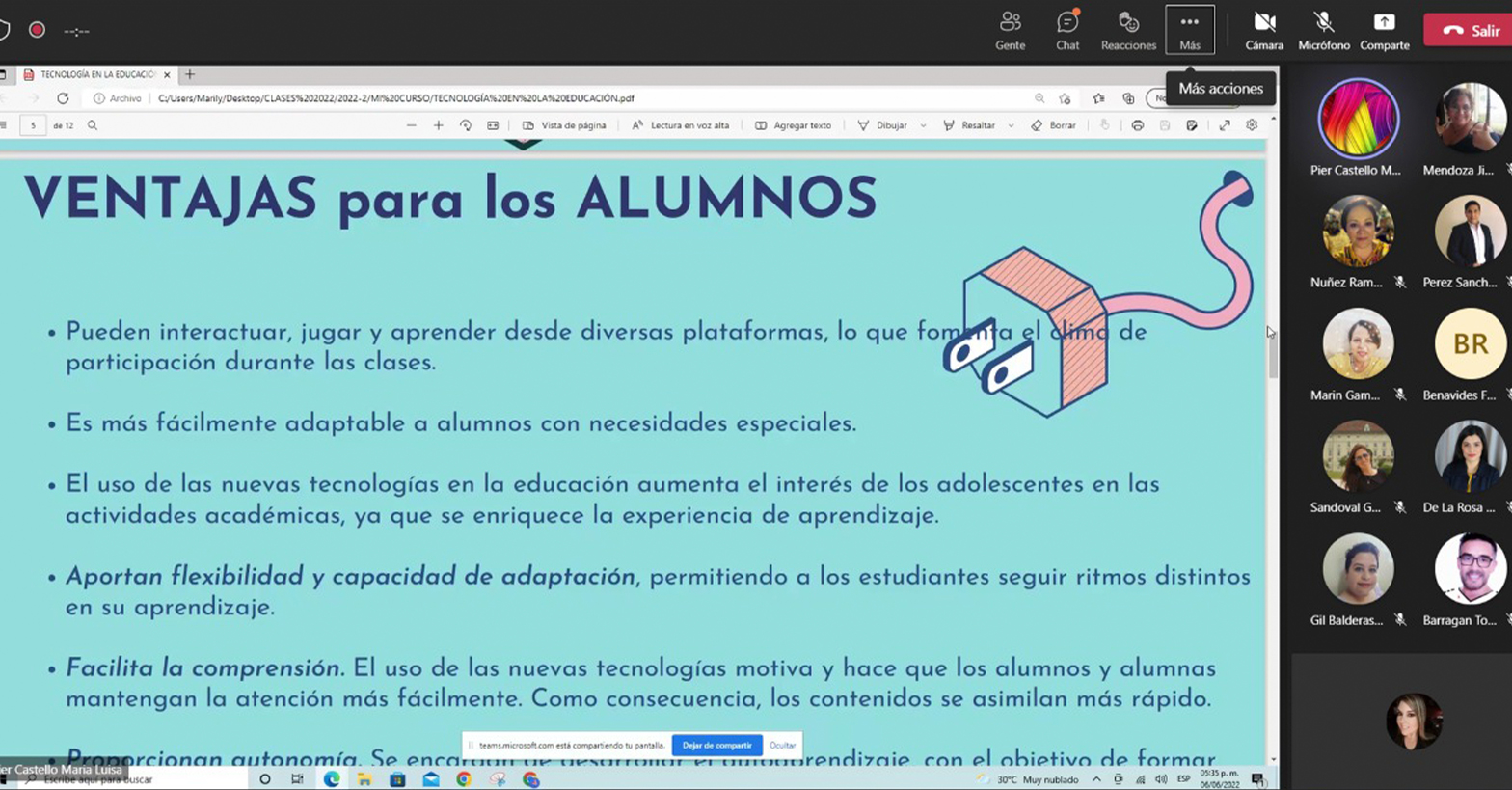Close the TECNOLOGÍA EN LA EDUCACIÓN tab
This screenshot has width=1512, height=790.
pos(167,74)
